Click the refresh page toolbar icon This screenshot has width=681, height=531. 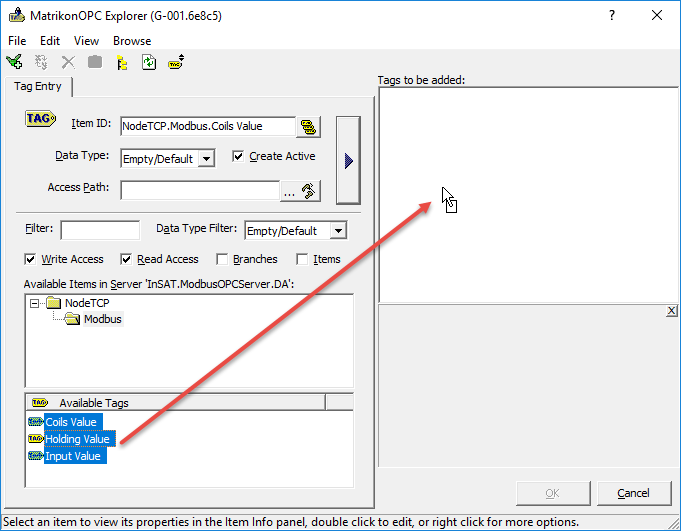click(149, 62)
